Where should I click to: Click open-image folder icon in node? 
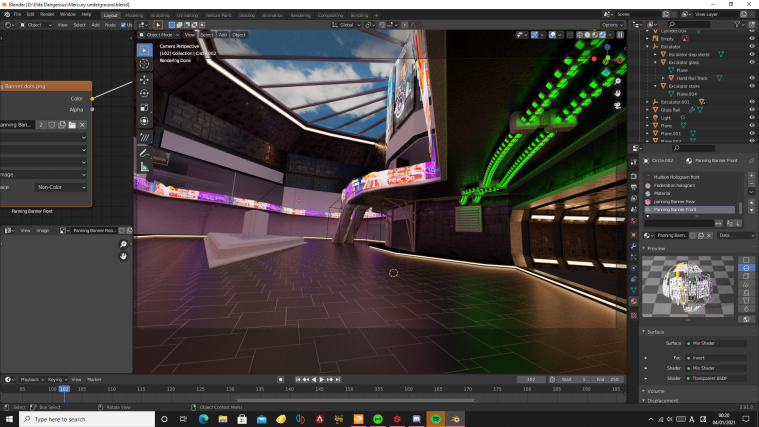point(72,125)
